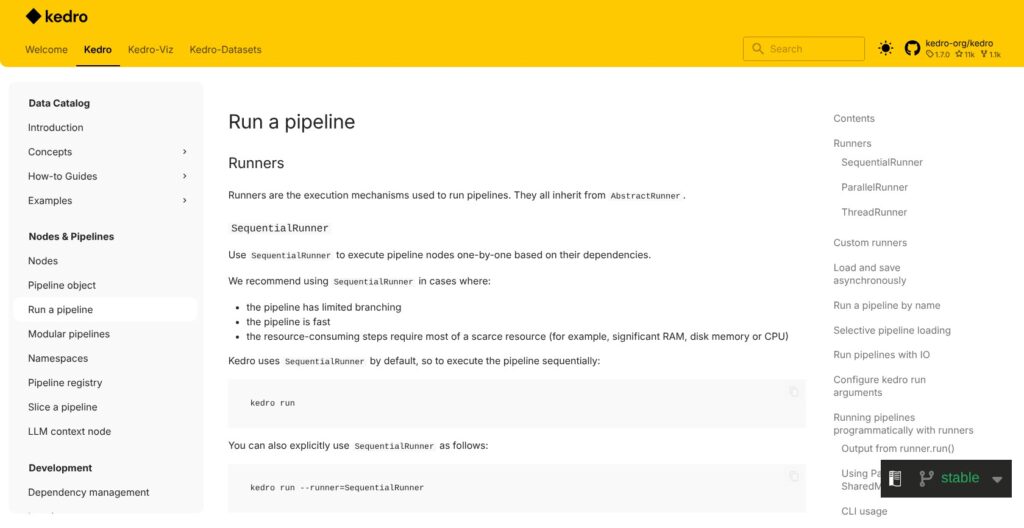
Task: Open the Introduction sidebar page
Action: point(56,127)
